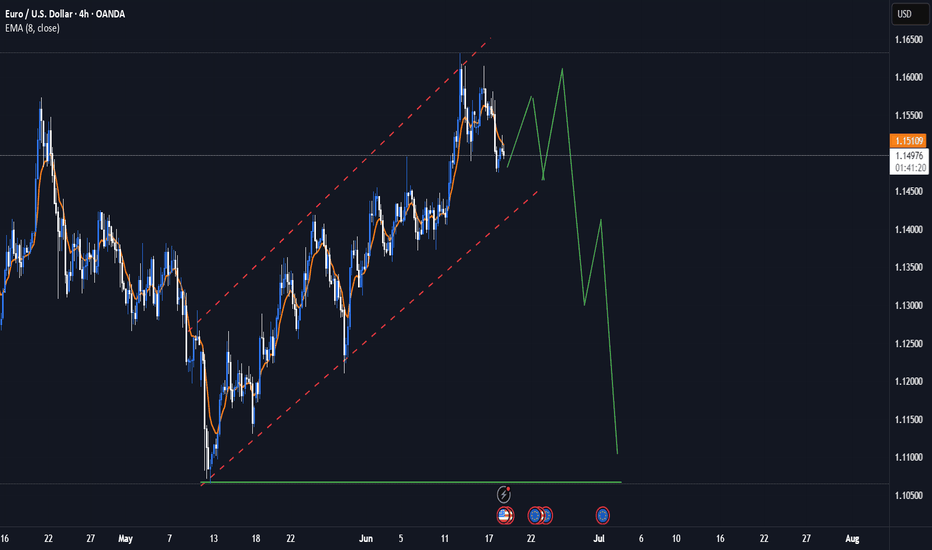932x550 pixels.
Task: Open the frontmost EU flag event near Jun 22
Action: (535, 516)
